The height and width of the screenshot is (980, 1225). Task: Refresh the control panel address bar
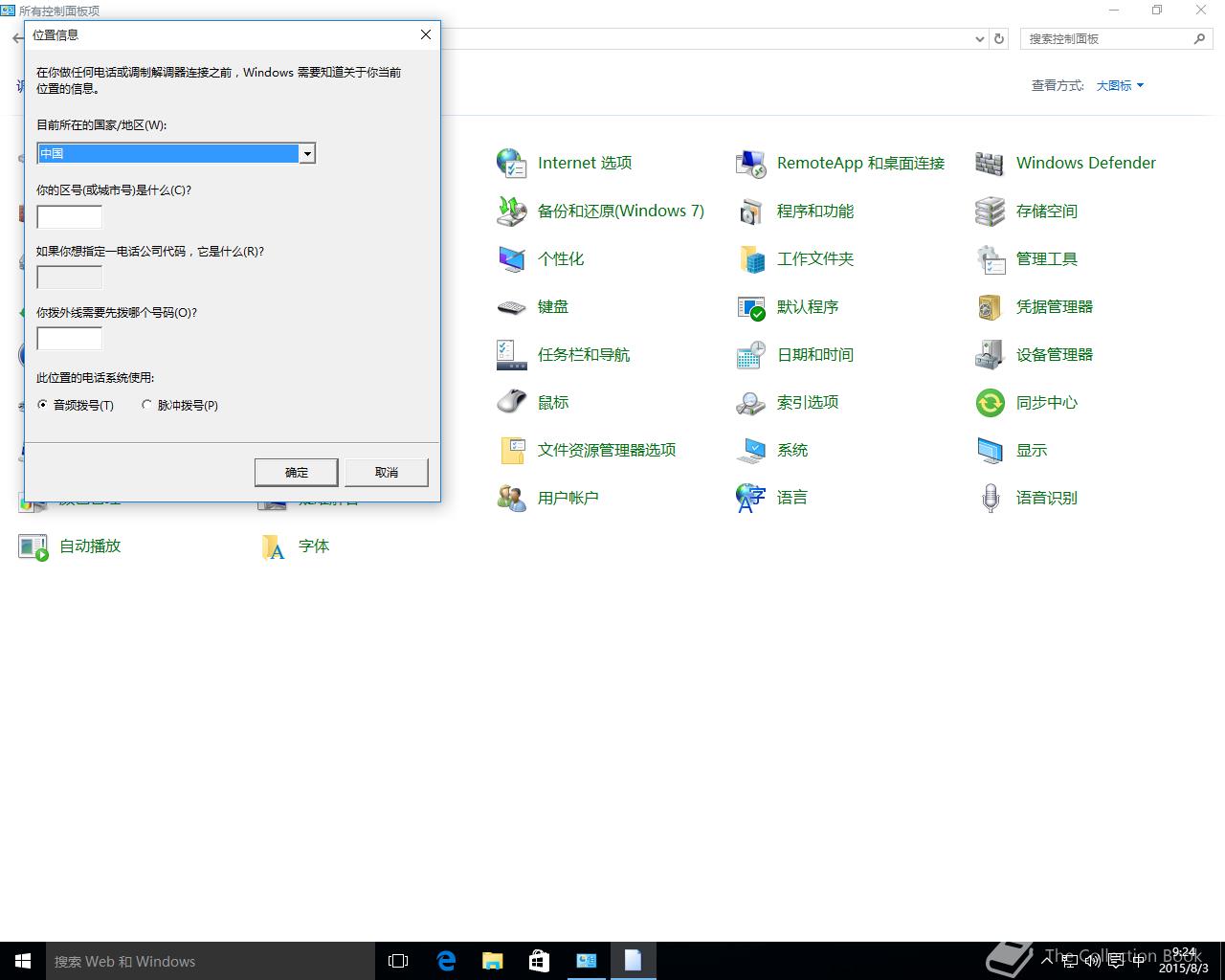tap(999, 39)
